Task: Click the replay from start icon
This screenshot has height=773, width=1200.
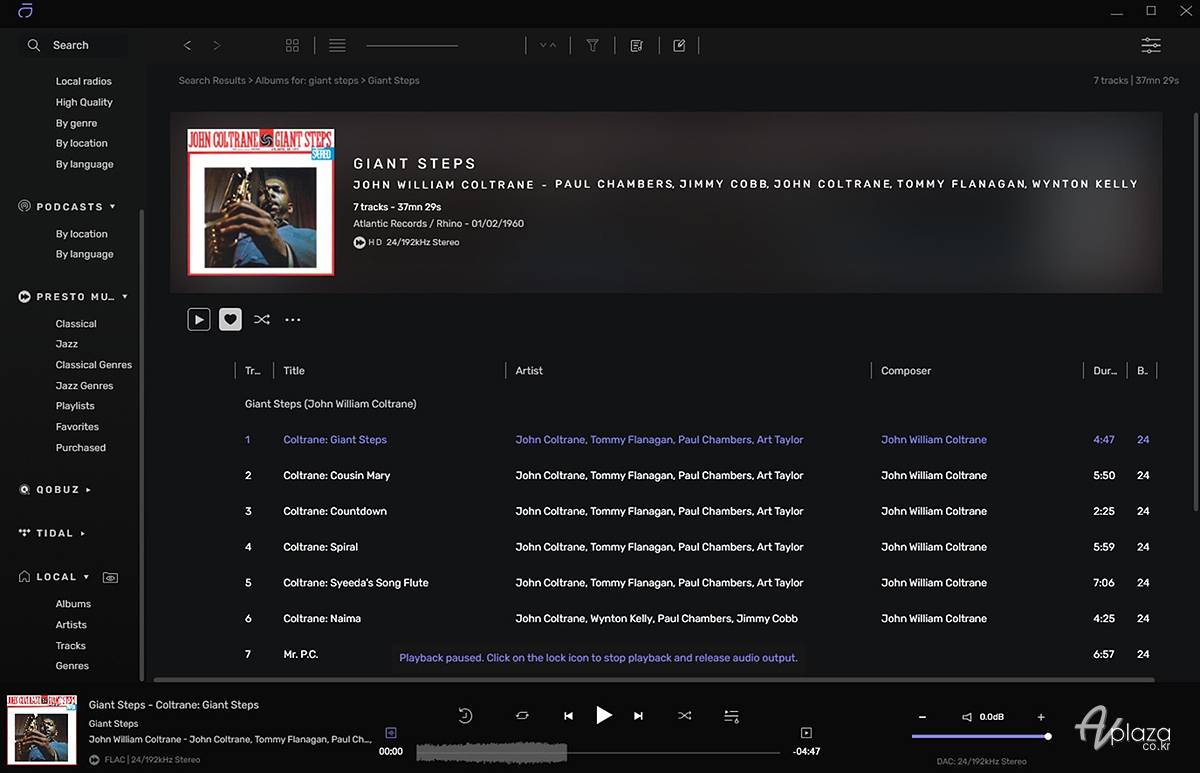Action: [465, 716]
